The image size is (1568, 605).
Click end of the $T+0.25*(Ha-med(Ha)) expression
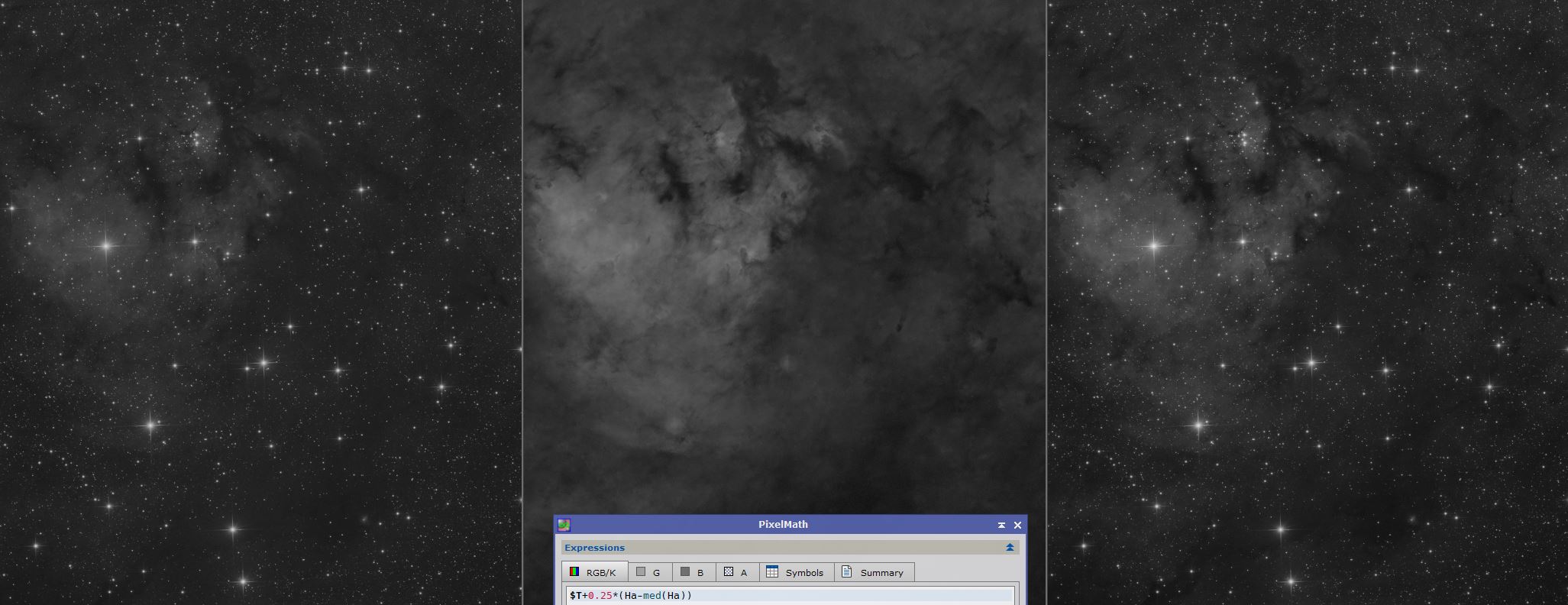point(693,596)
